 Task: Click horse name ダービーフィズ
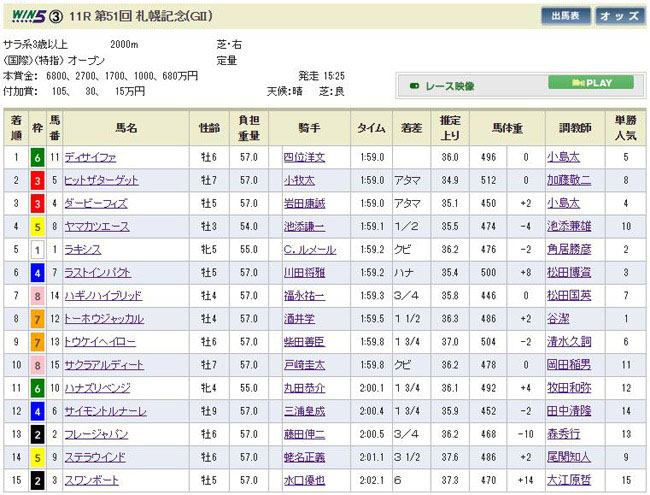94,204
